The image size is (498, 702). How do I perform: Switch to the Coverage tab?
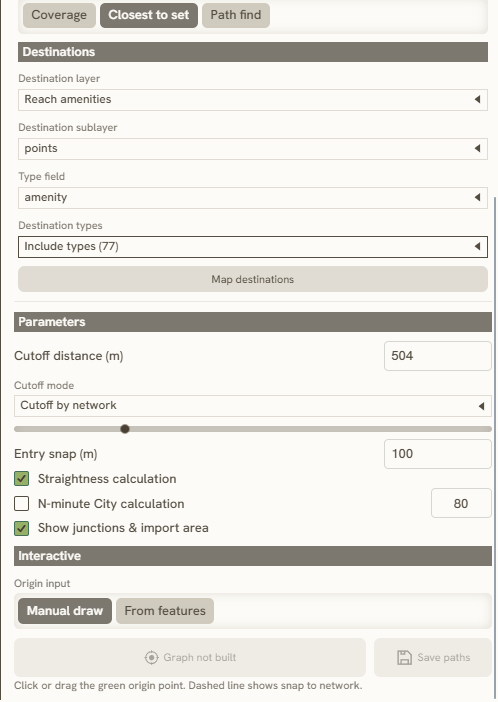(59, 15)
